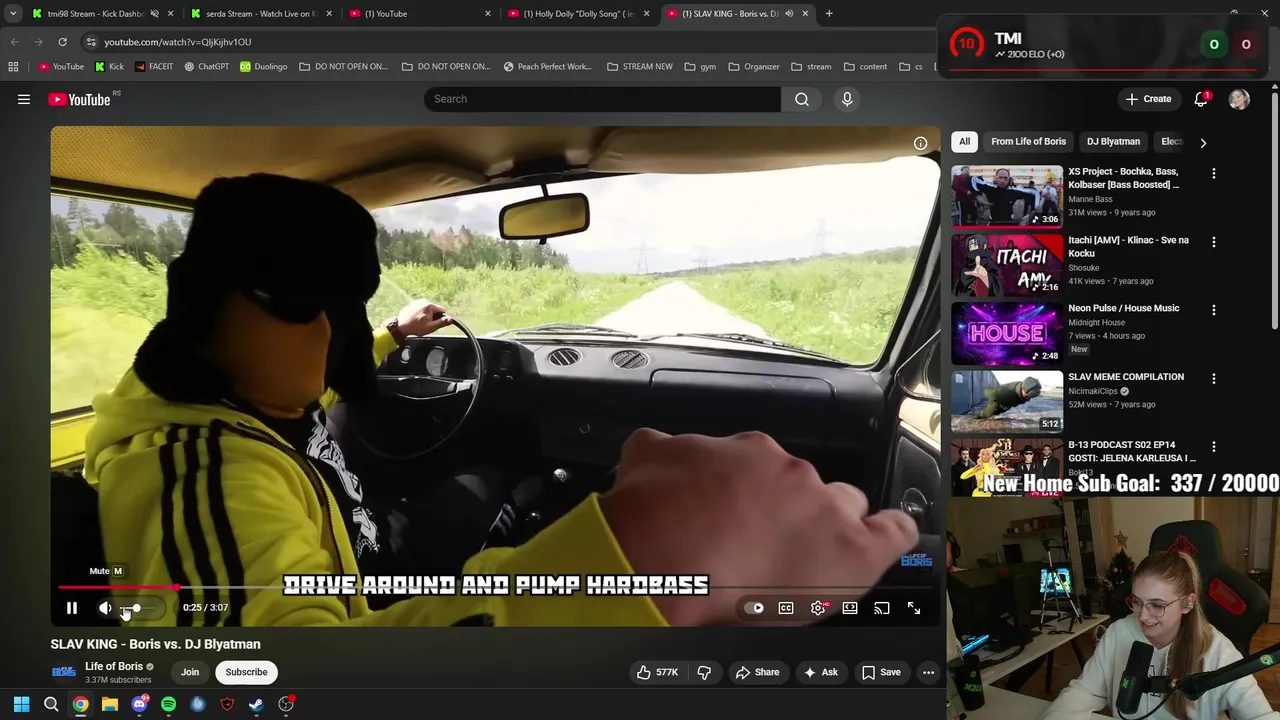Open a new browser tab
1280x720 pixels.
point(829,14)
